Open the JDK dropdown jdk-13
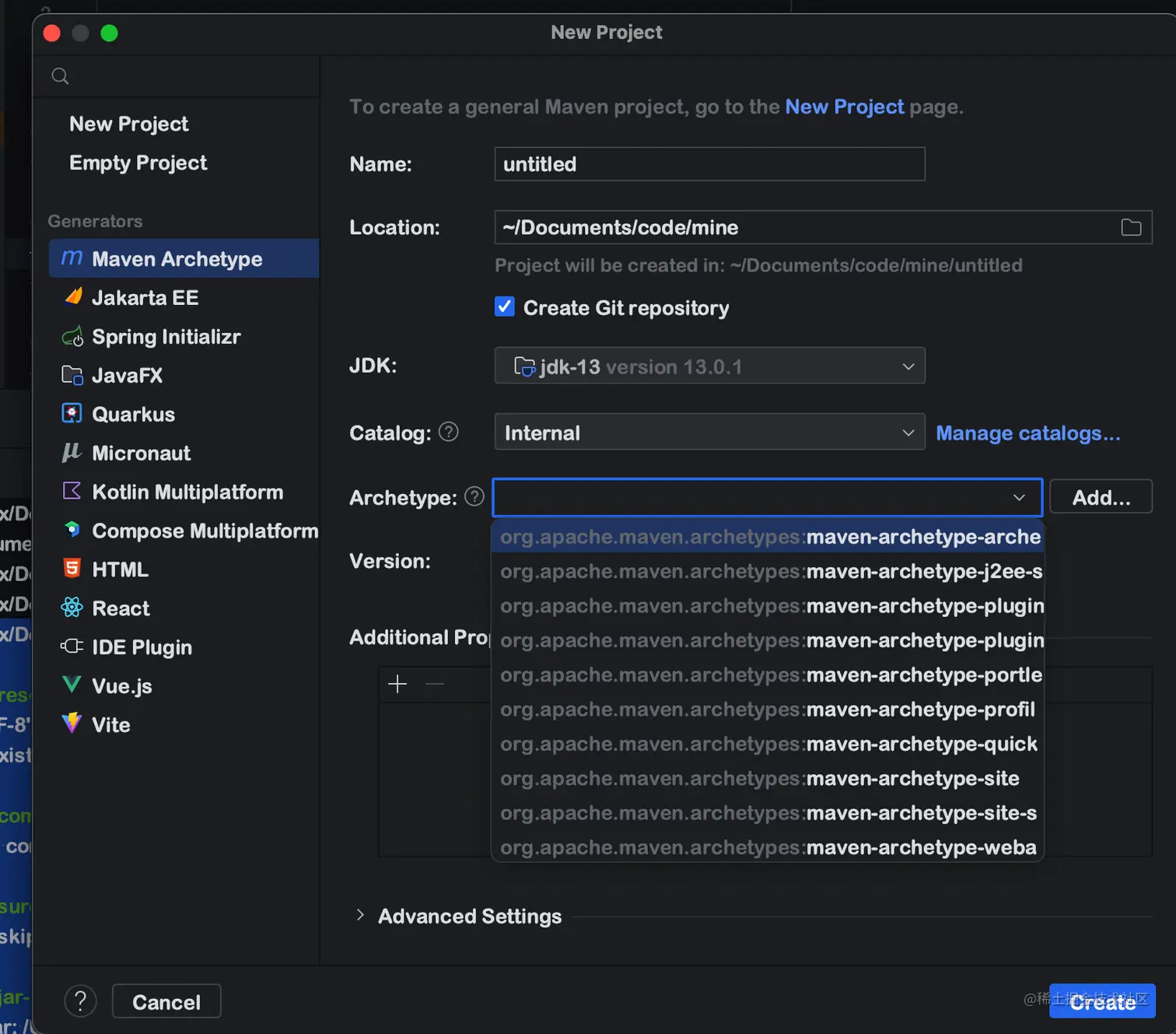Image resolution: width=1176 pixels, height=1034 pixels. click(709, 366)
